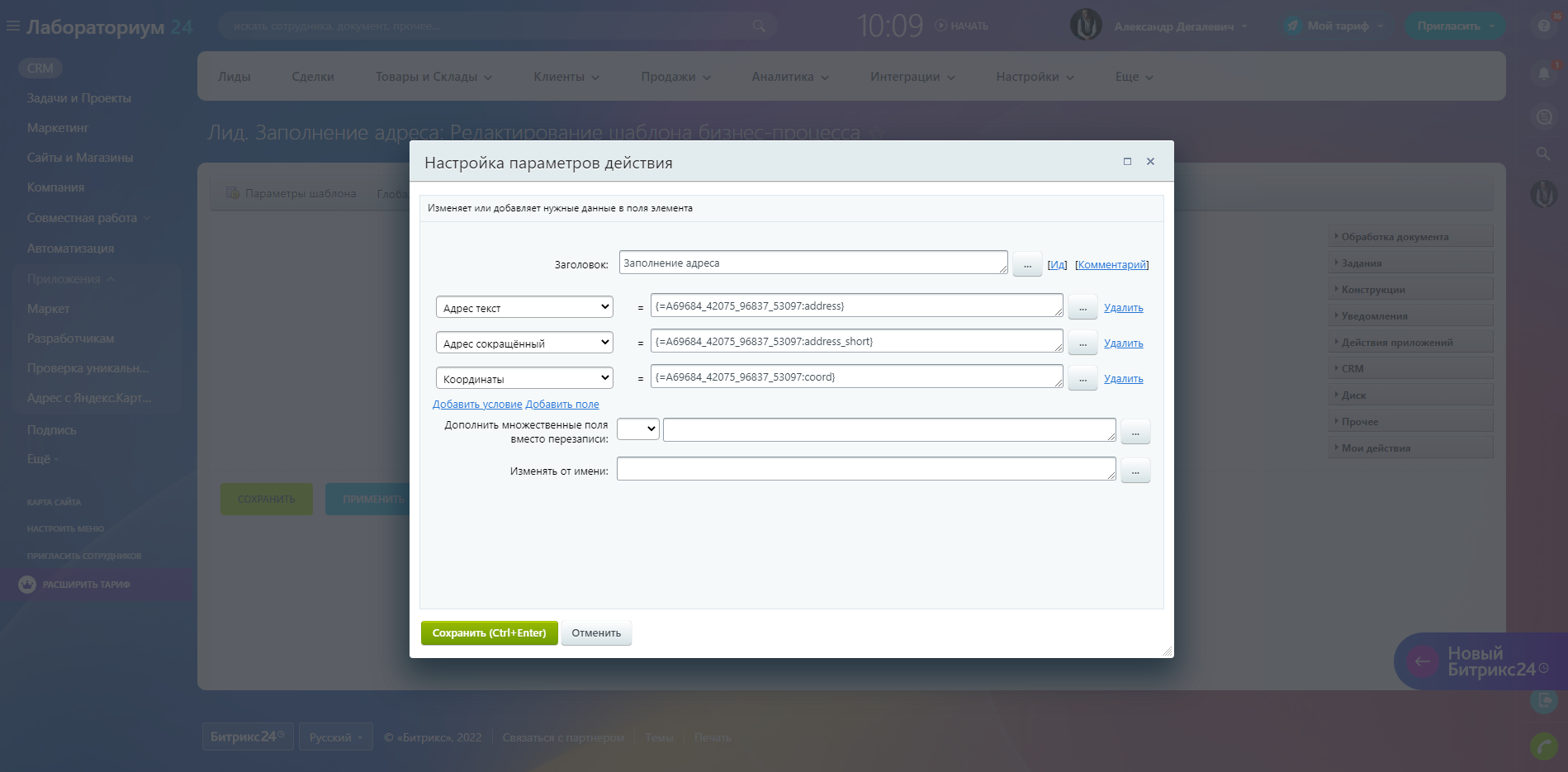
Task: Open small dropdown for Дополнить множественные поля
Action: click(x=638, y=429)
